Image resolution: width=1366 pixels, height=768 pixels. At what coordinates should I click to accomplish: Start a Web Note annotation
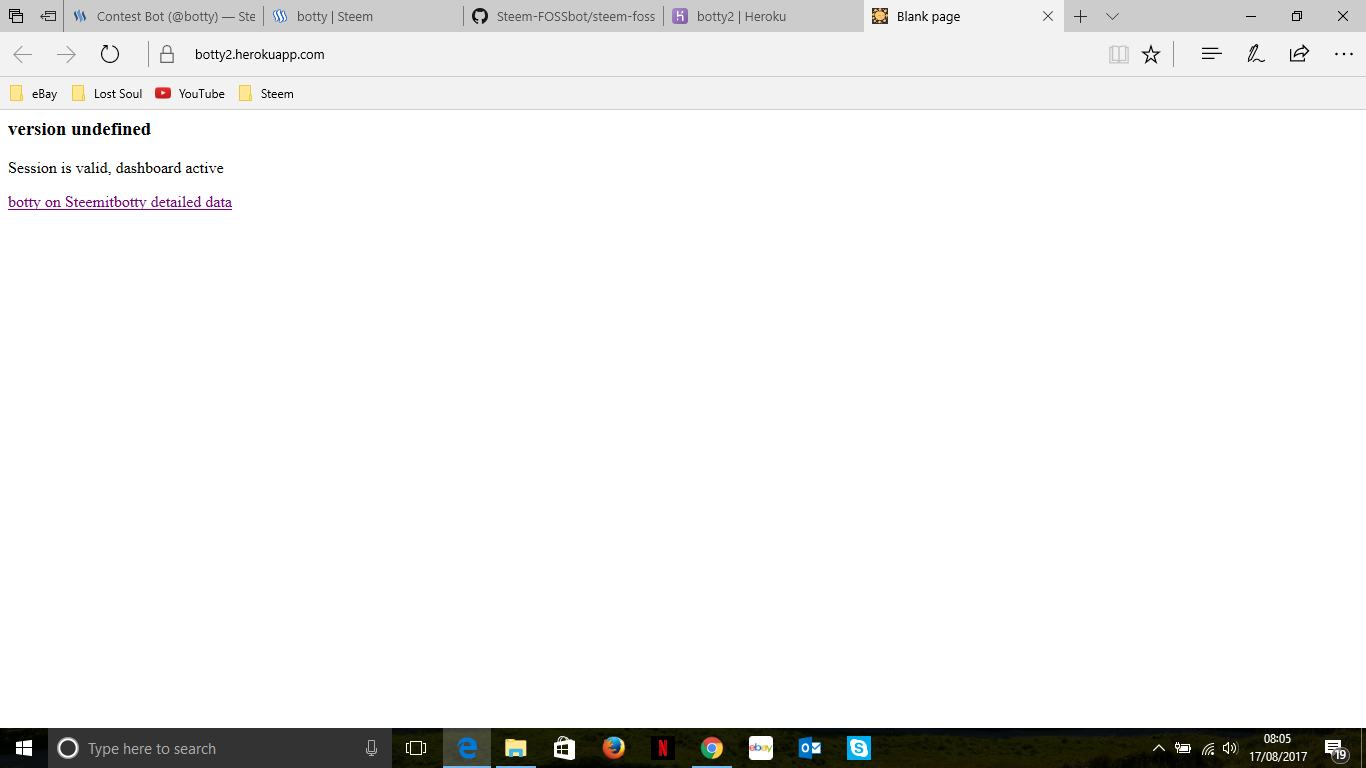click(1255, 54)
